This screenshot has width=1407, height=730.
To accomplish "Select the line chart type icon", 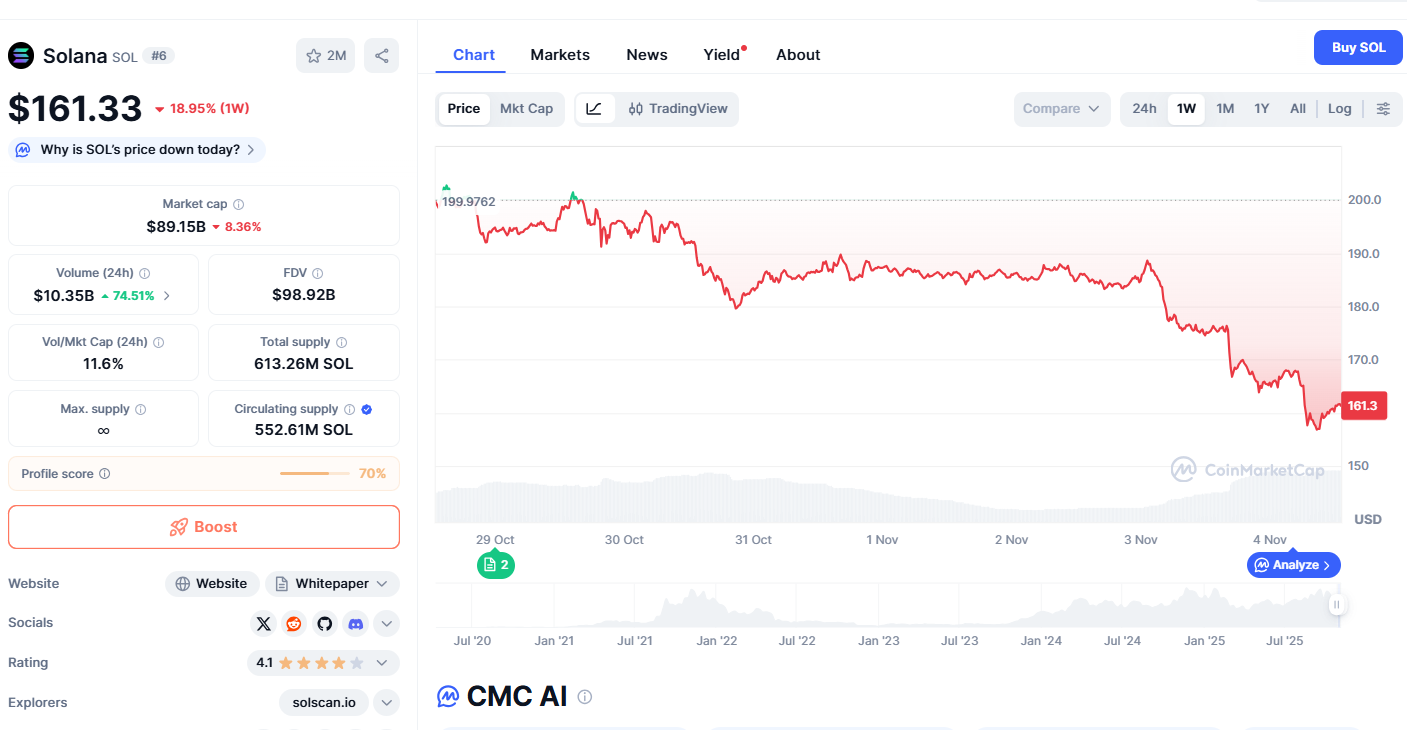I will click(x=594, y=109).
